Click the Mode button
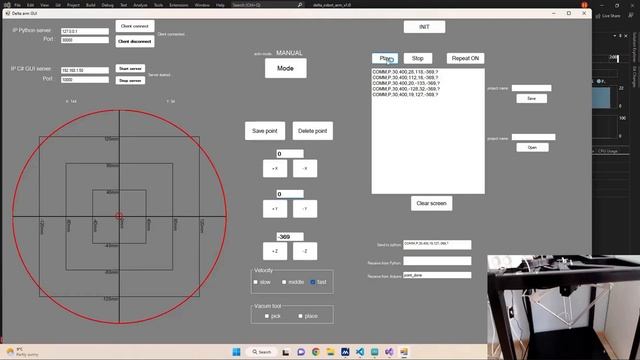Screen dimensions: 640x360 [x=285, y=68]
